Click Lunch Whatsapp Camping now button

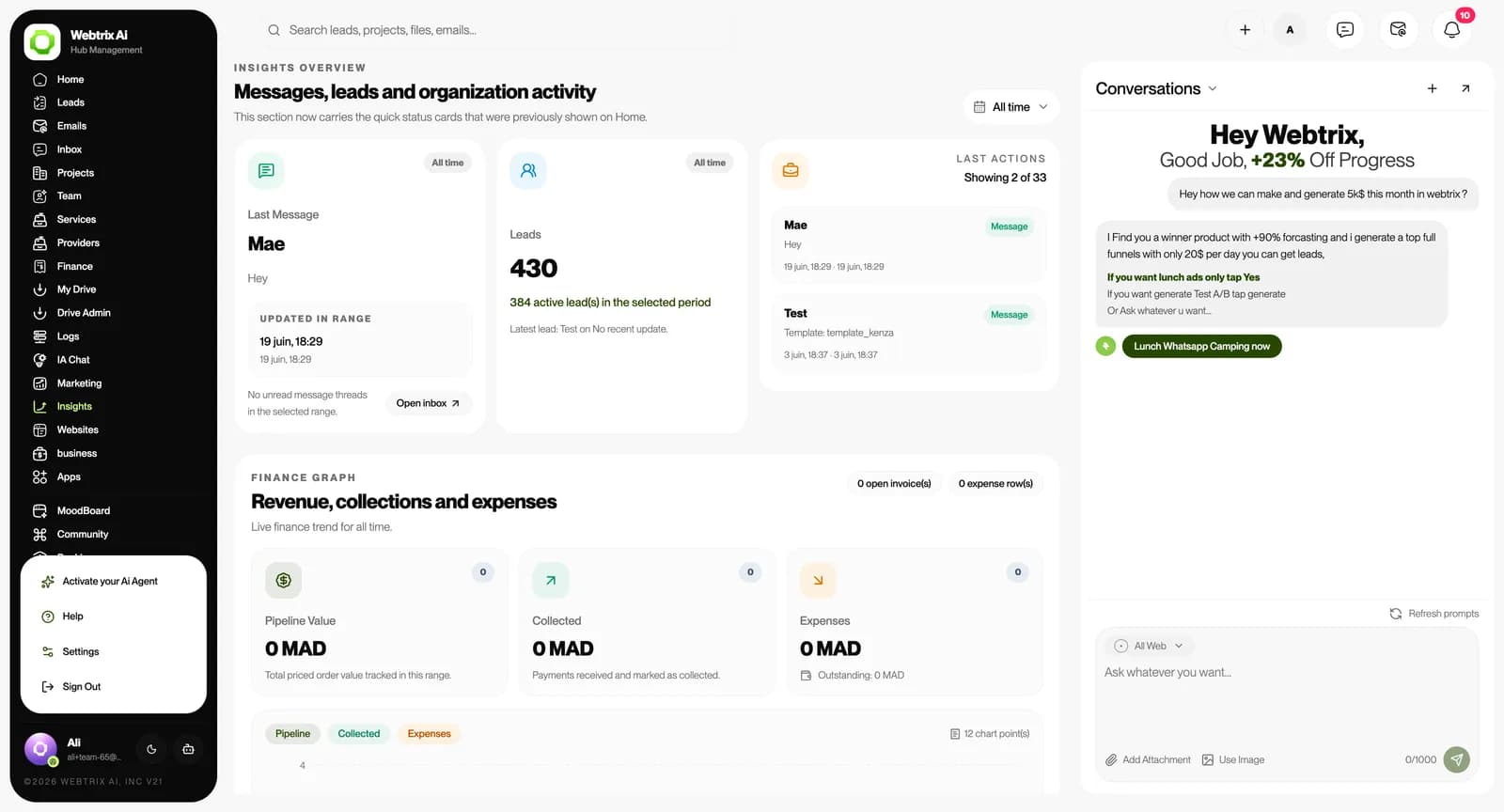pos(1201,346)
